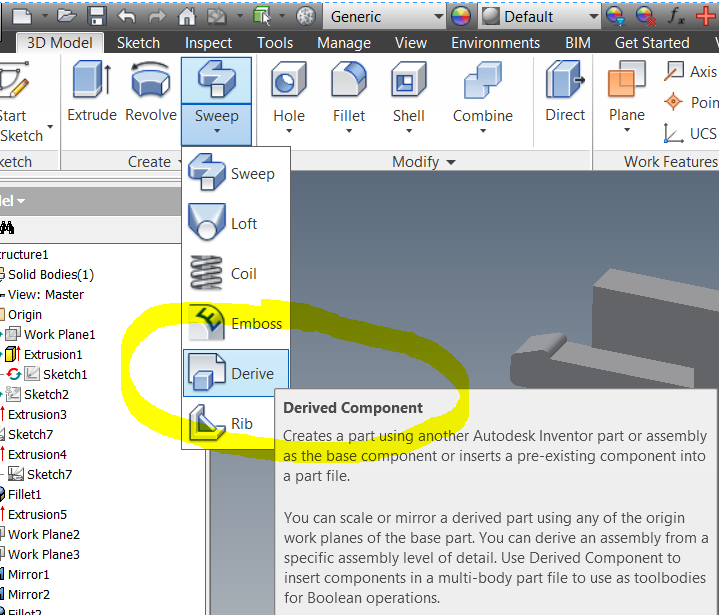Select Mirror2 in the browser
719x615 pixels.
[28, 594]
